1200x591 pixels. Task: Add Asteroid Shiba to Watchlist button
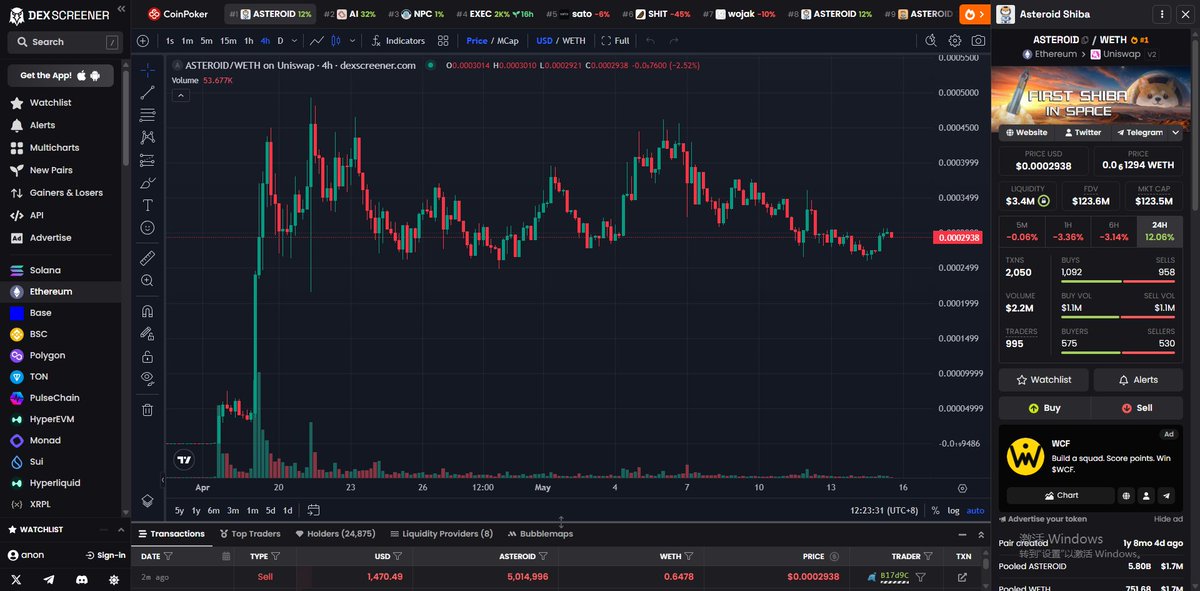point(1043,380)
